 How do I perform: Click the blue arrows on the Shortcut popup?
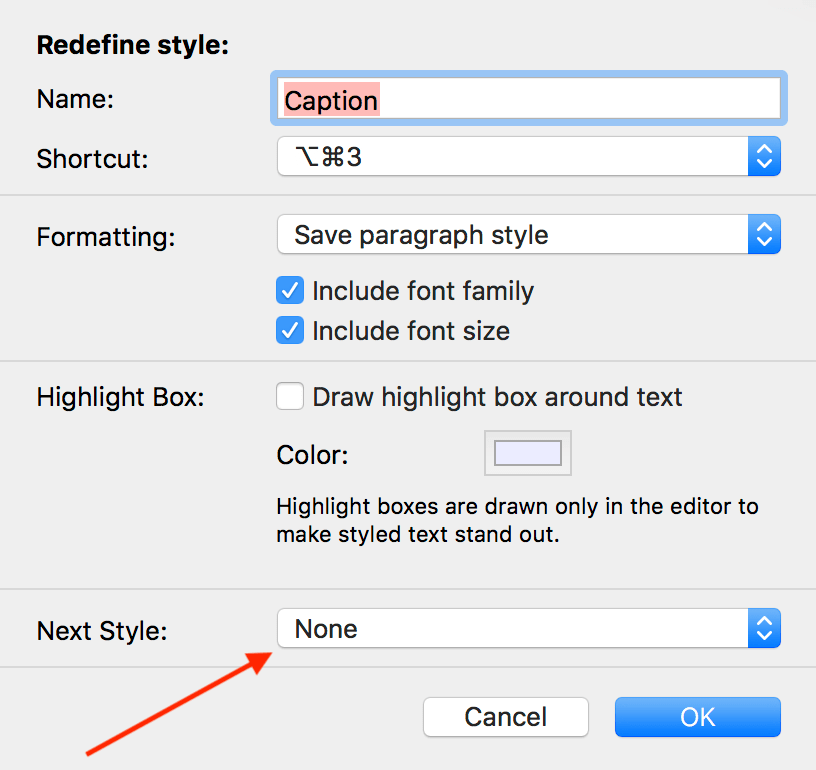[764, 156]
